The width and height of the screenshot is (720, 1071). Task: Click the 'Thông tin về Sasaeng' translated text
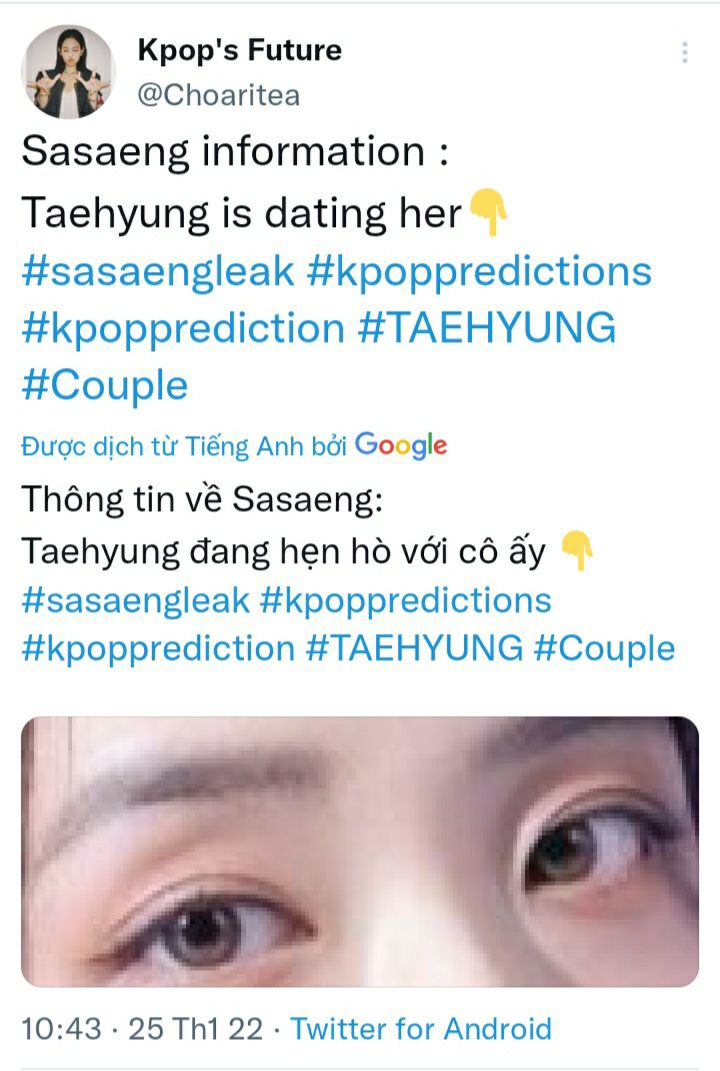click(202, 500)
